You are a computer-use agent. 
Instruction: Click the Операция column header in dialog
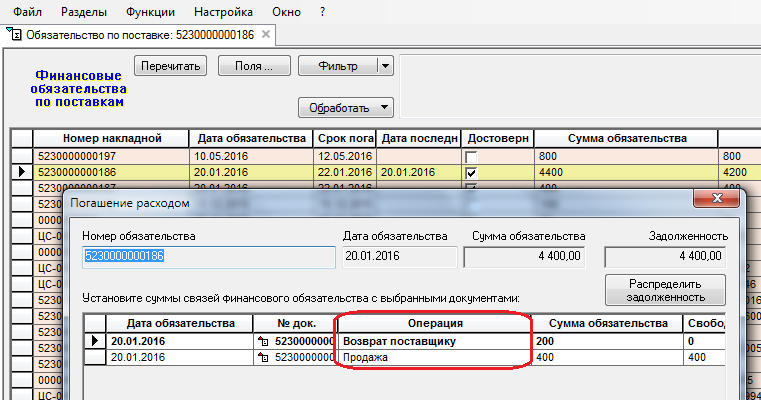tap(435, 323)
